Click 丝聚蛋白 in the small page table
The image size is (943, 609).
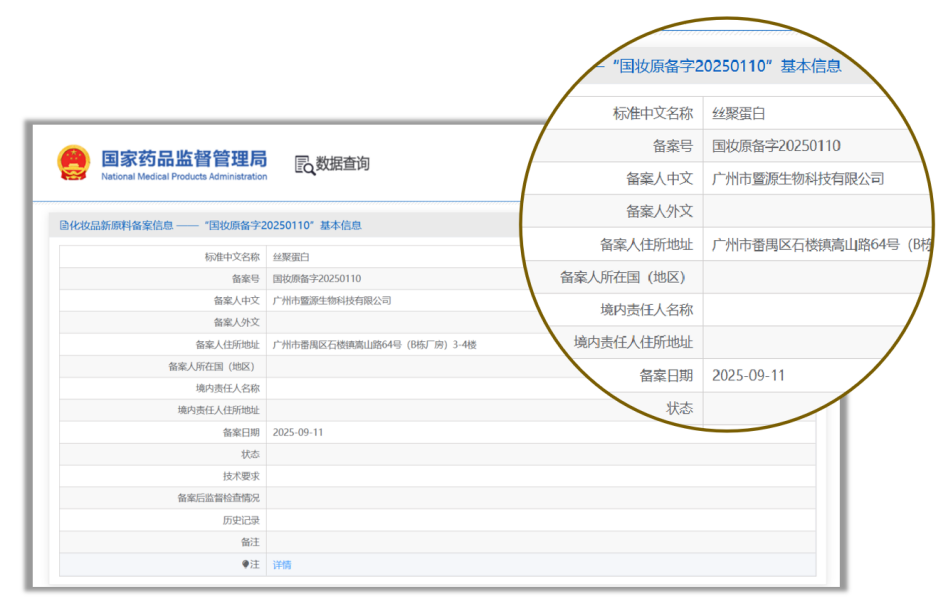[291, 257]
